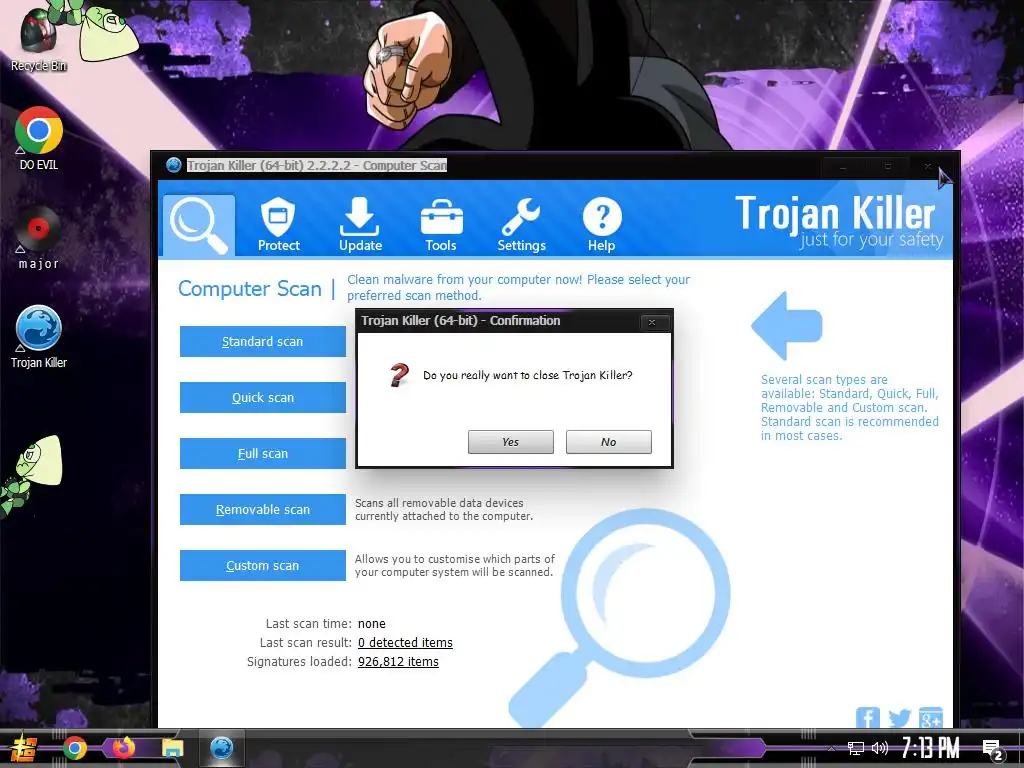Switch to Trojan Killer taskbar button

[x=221, y=748]
